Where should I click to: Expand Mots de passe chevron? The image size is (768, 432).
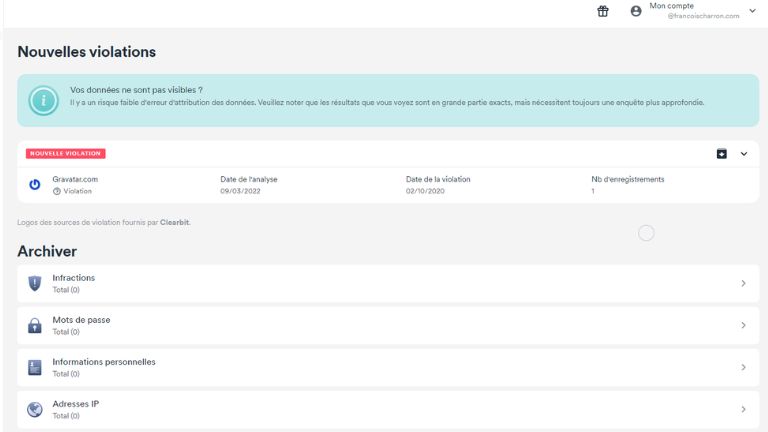(743, 326)
